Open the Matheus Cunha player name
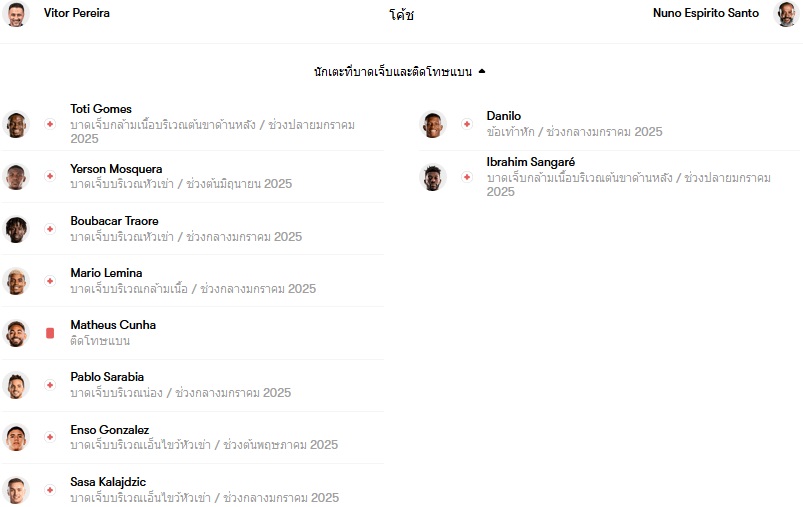 [113, 325]
